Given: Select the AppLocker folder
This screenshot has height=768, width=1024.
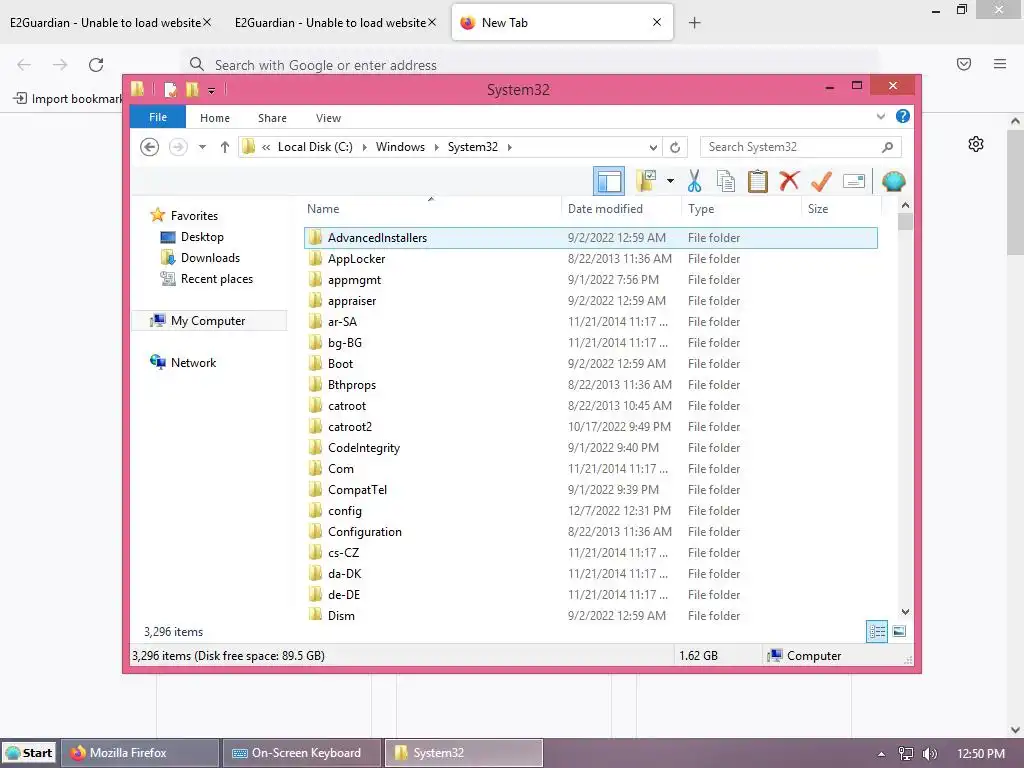Looking at the screenshot, I should (590, 259).
